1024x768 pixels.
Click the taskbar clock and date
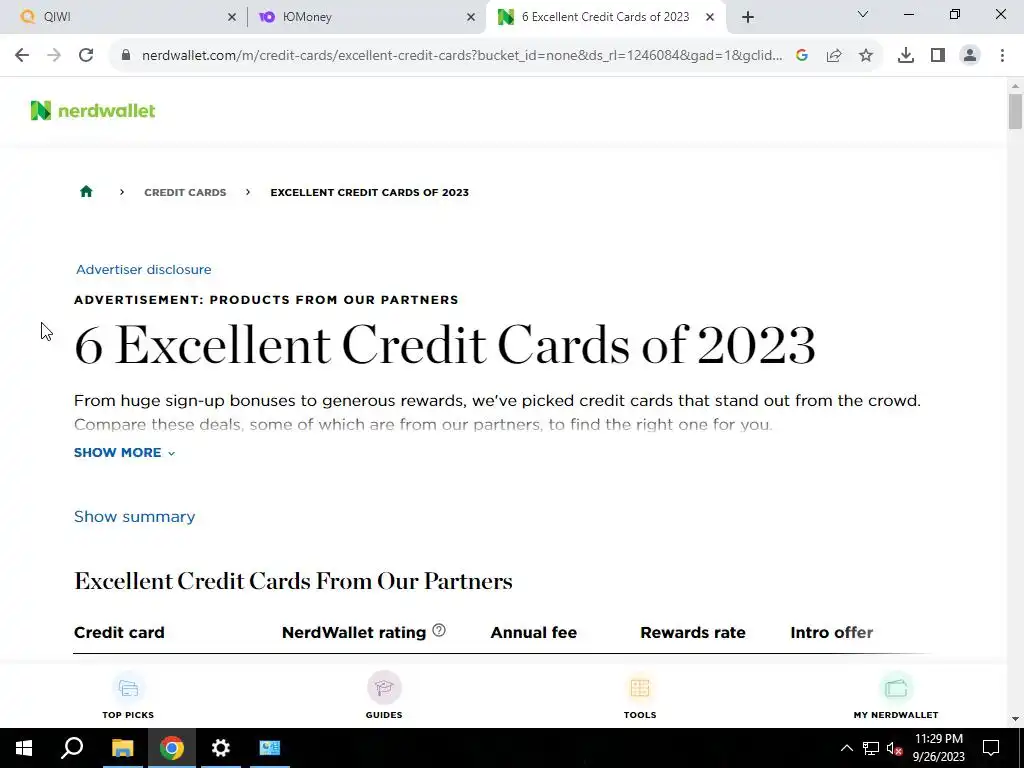tap(938, 748)
